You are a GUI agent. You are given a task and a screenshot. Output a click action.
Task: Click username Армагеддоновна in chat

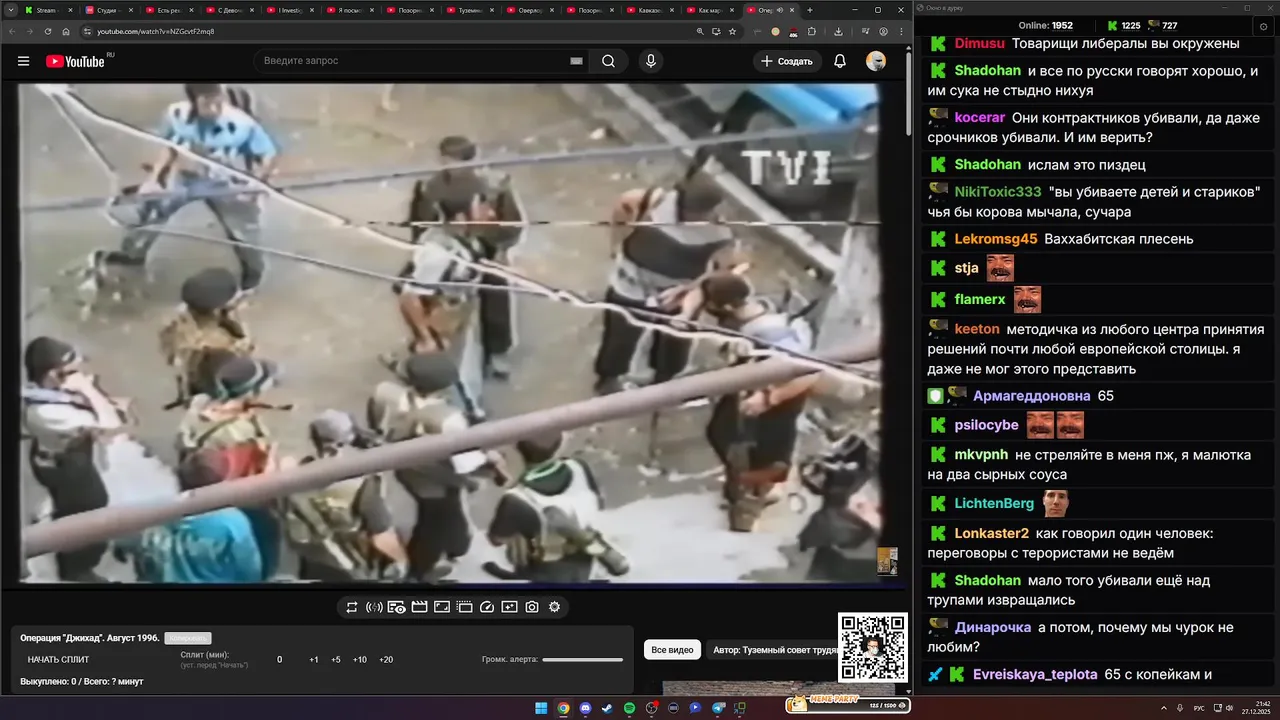(x=1032, y=396)
